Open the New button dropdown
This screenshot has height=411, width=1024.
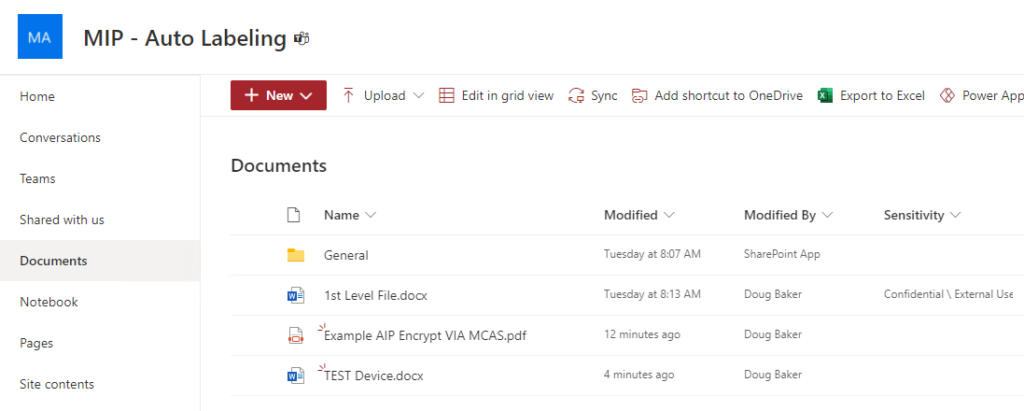pyautogui.click(x=278, y=95)
